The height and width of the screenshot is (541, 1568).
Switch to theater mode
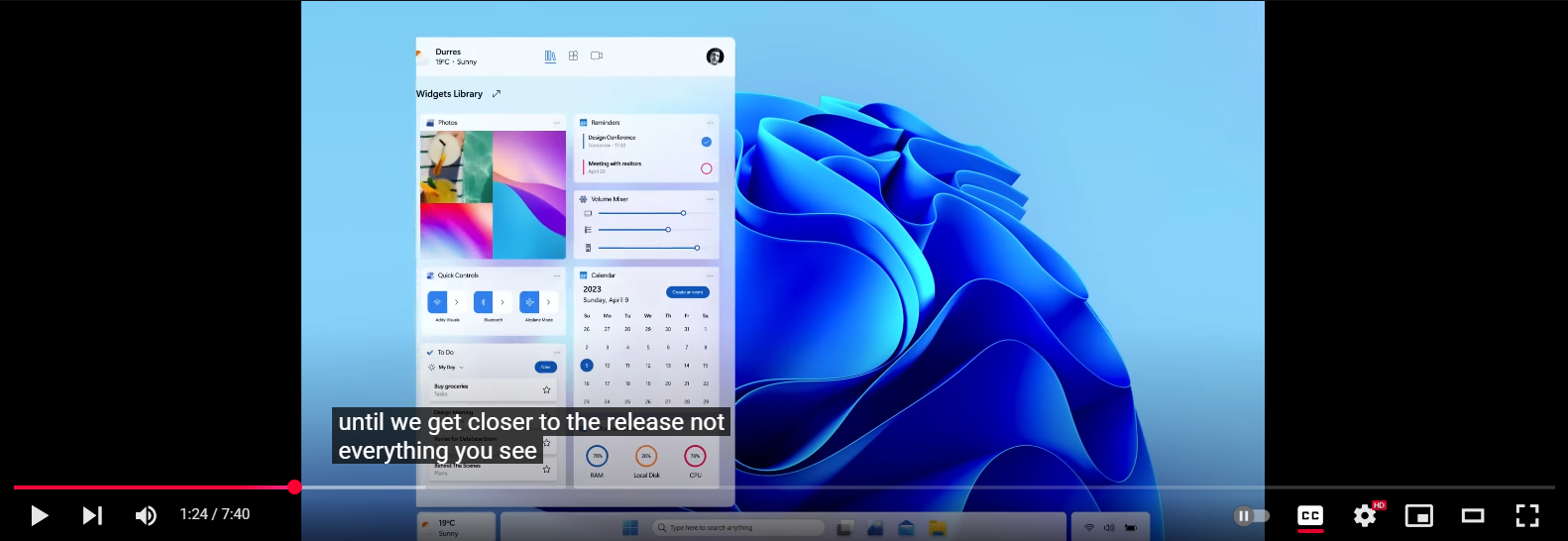[x=1473, y=515]
